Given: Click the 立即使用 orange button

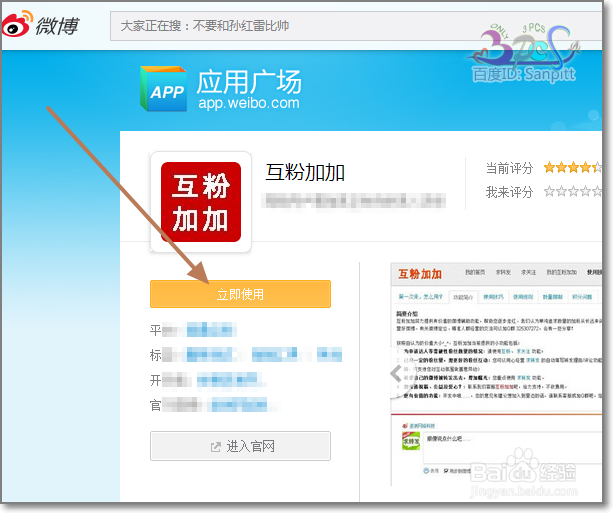Looking at the screenshot, I should coord(240,294).
